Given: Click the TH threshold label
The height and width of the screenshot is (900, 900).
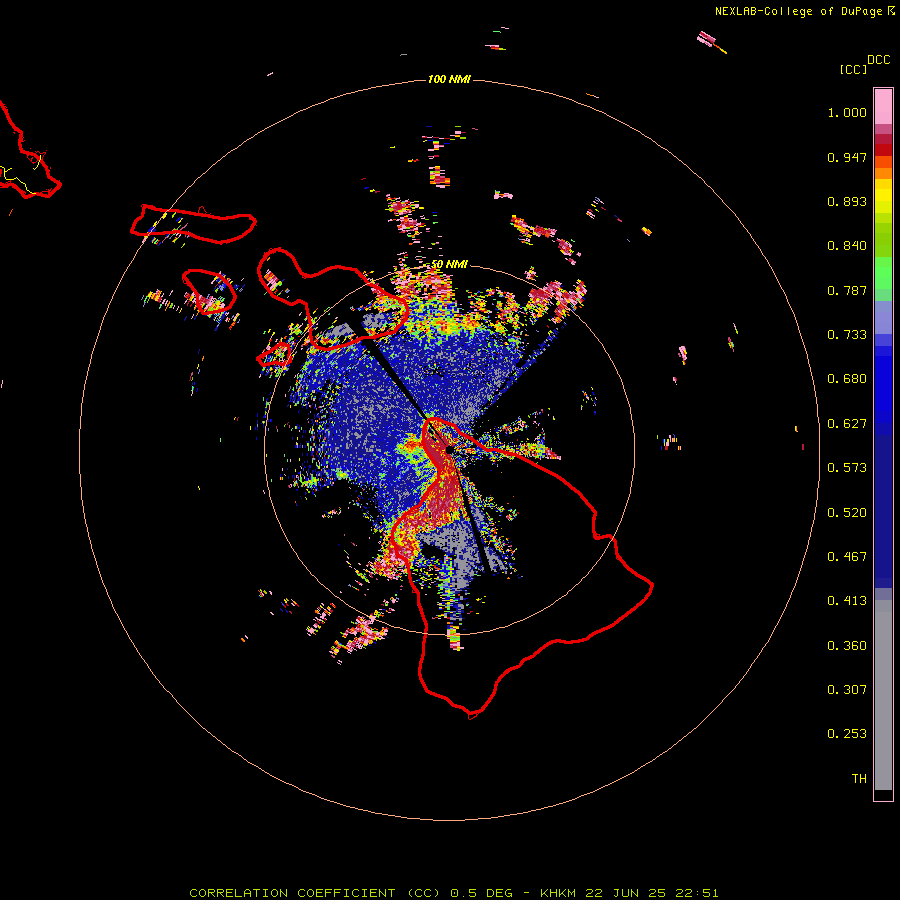Looking at the screenshot, I should coord(859,779).
